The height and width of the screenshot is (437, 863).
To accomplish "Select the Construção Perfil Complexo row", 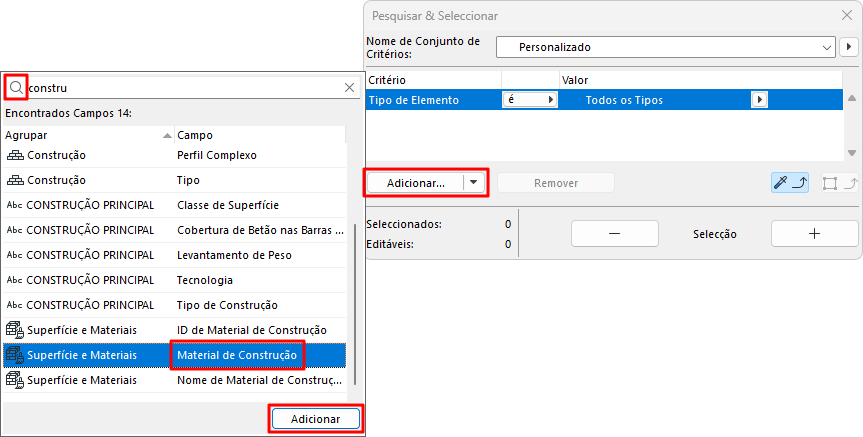I will [174, 155].
